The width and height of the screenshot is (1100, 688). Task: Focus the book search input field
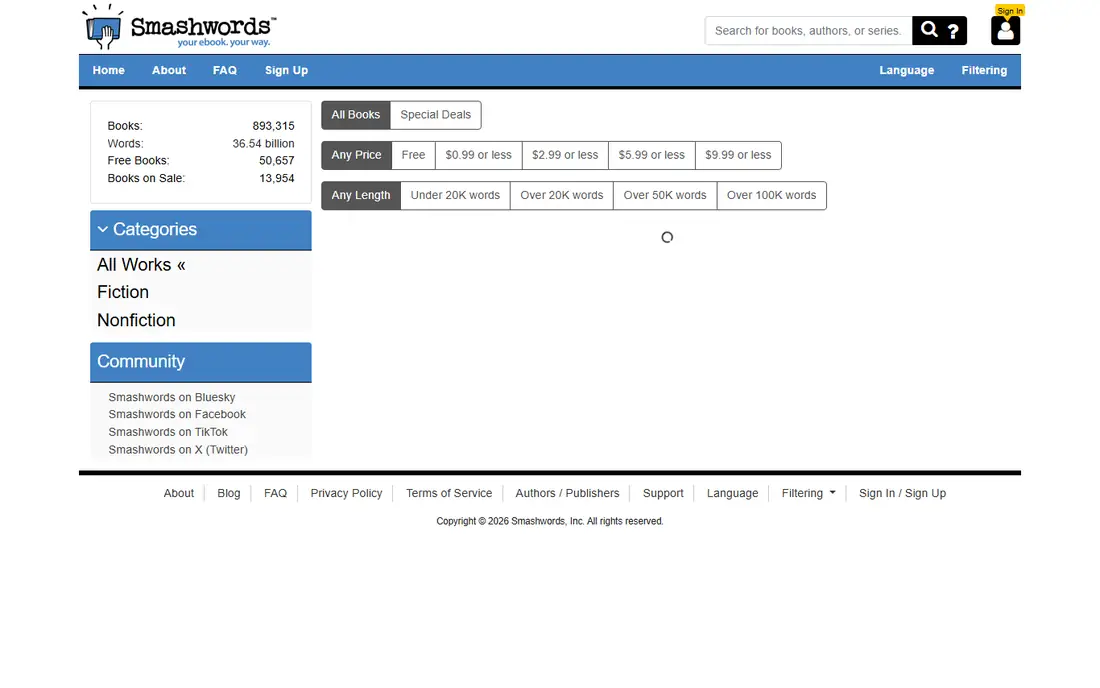(808, 31)
